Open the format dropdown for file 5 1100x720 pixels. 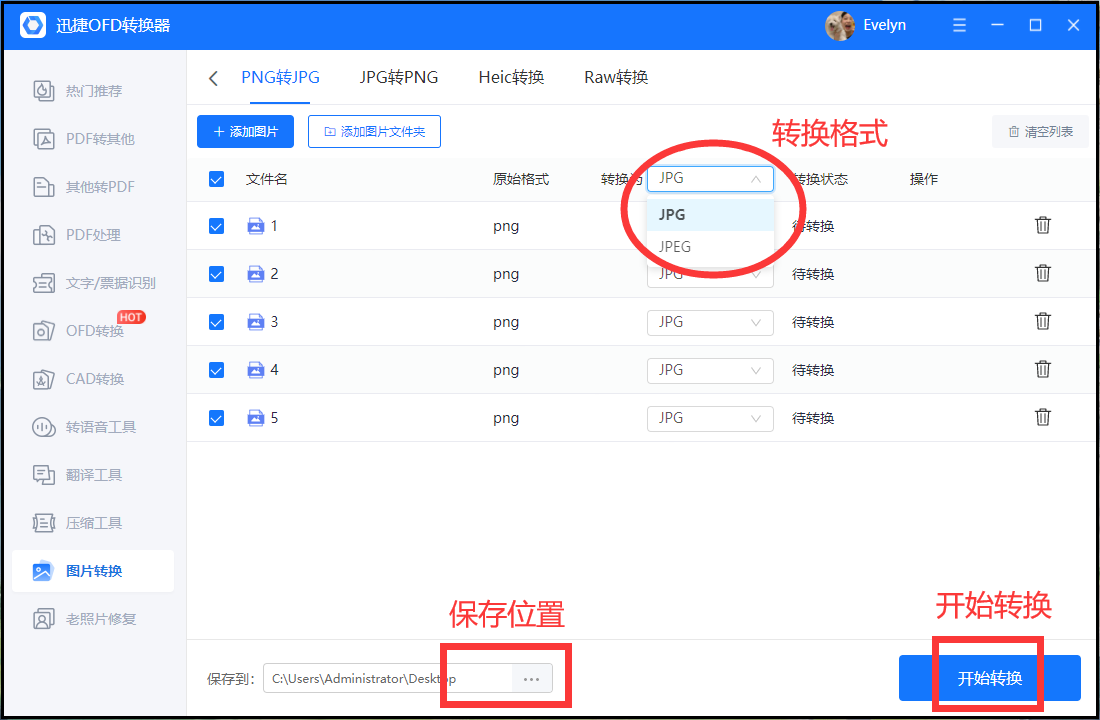[710, 418]
